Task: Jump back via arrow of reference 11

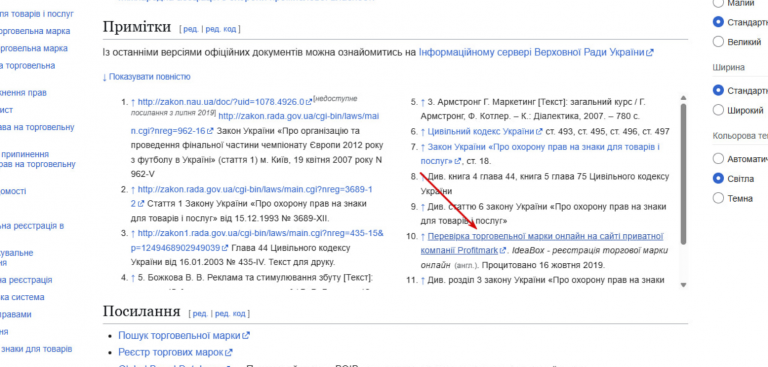Action: (x=423, y=280)
